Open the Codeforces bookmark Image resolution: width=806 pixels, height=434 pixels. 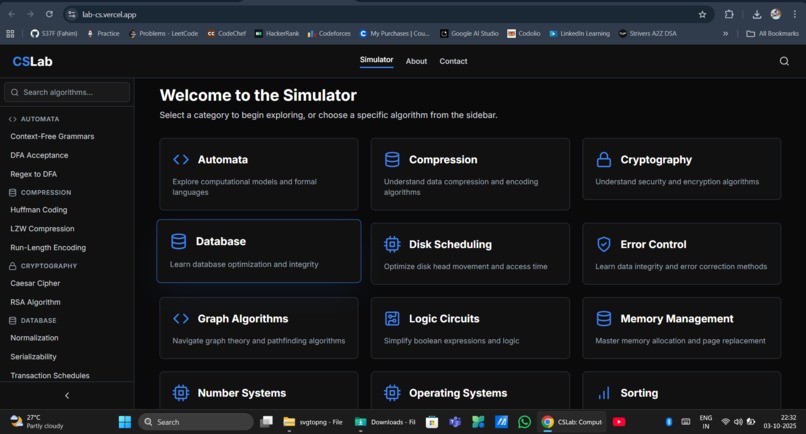[x=329, y=33]
